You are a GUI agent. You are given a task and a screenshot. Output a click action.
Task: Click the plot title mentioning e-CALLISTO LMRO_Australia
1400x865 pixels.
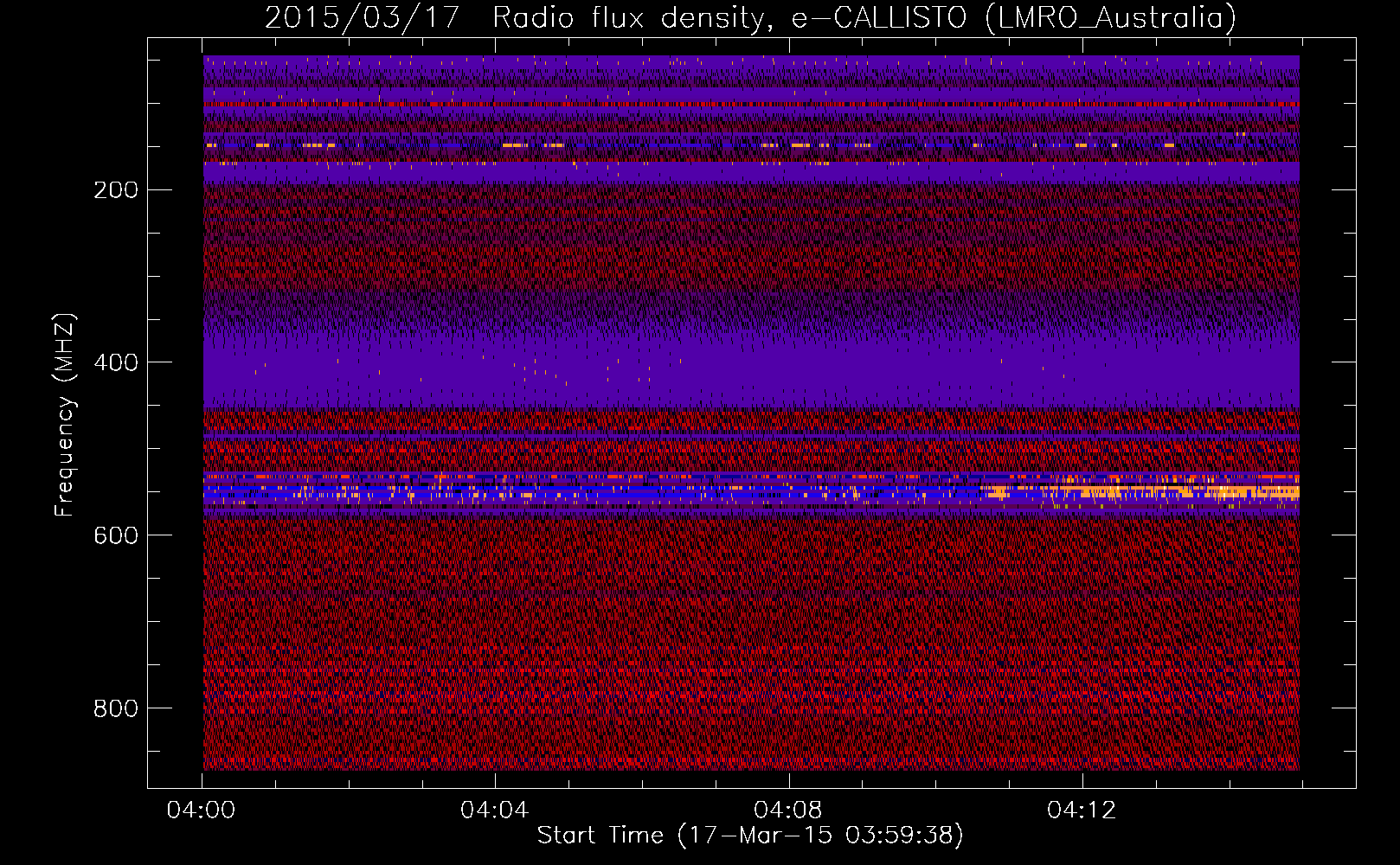(x=750, y=17)
